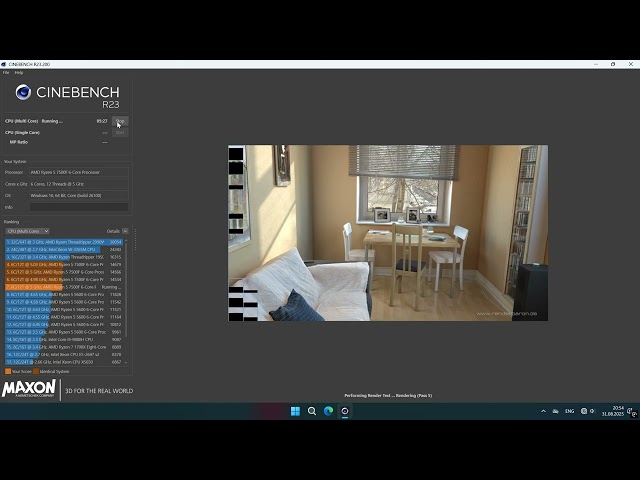Screen dimensions: 640x480
Task: Click the Ranking list vertical scrollbar
Action: (x=126, y=291)
